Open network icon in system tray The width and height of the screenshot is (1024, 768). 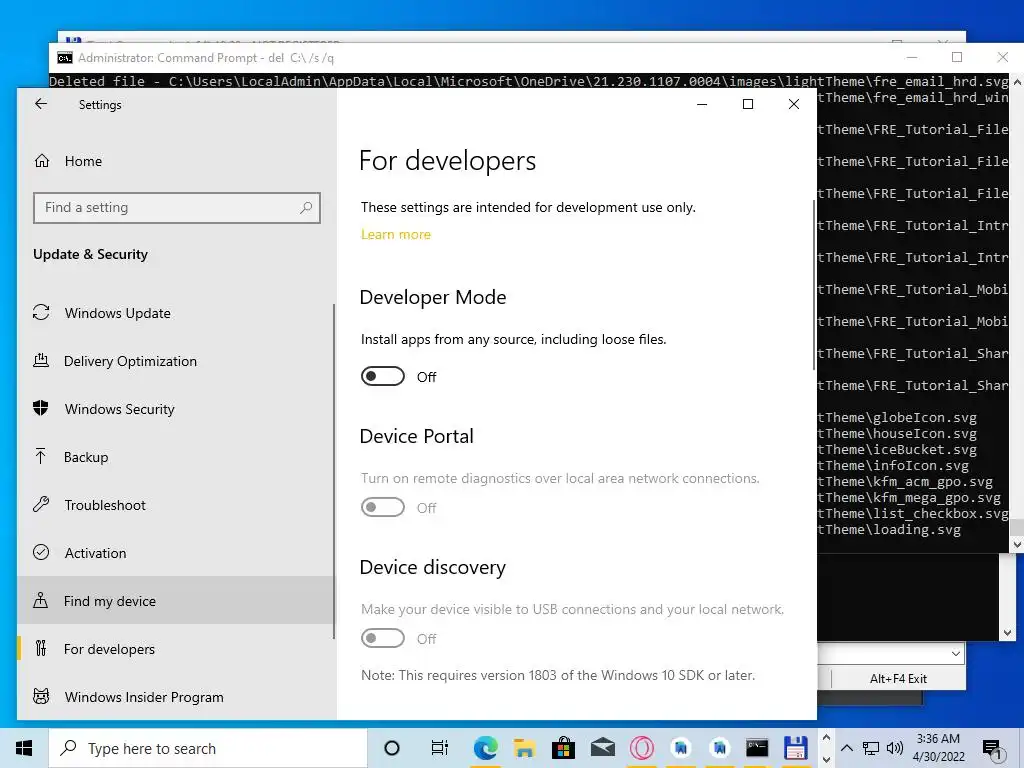click(871, 748)
